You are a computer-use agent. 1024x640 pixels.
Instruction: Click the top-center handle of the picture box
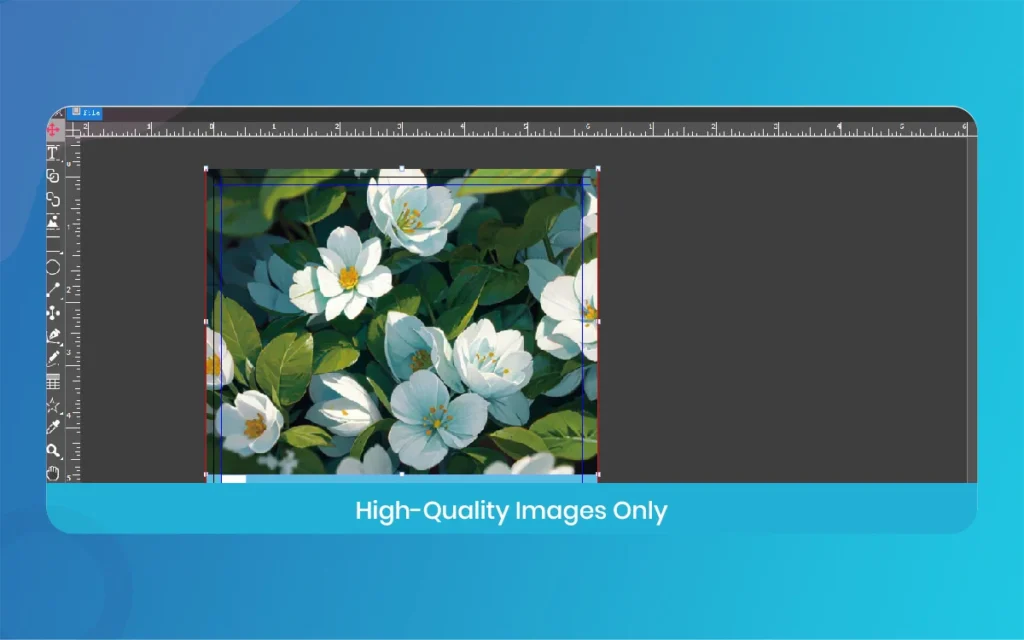click(x=402, y=169)
